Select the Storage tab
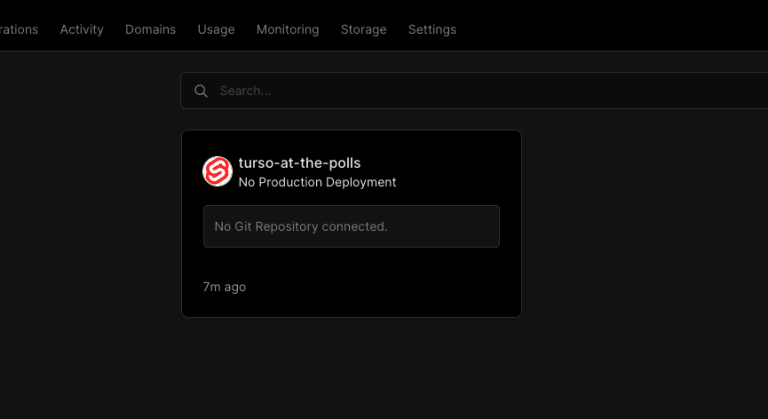This screenshot has width=768, height=419. (x=363, y=29)
